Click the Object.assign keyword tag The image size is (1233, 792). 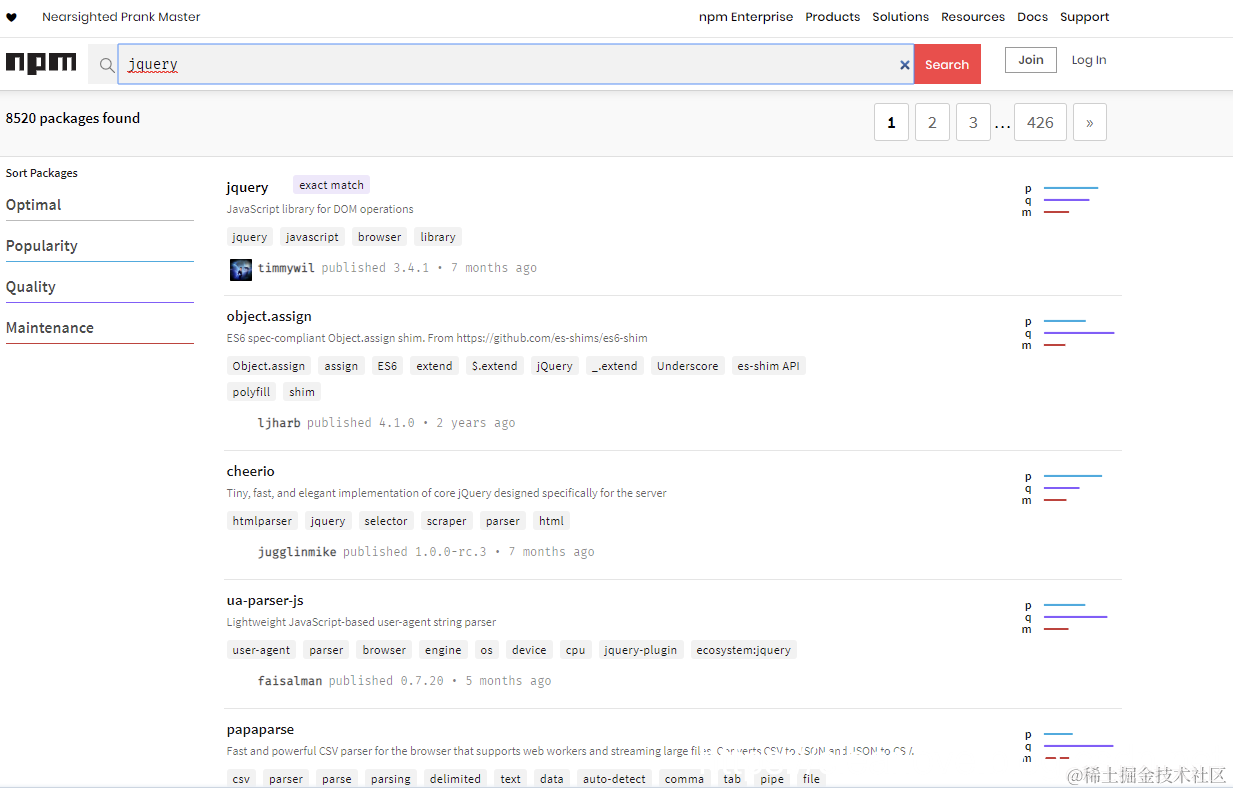[x=269, y=366]
